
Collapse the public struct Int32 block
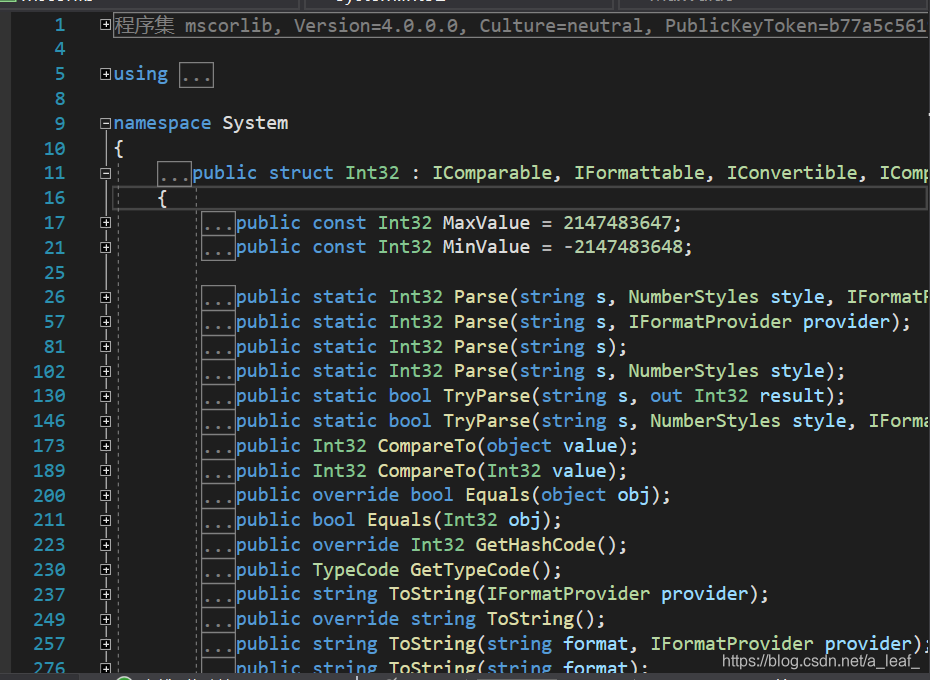click(106, 173)
